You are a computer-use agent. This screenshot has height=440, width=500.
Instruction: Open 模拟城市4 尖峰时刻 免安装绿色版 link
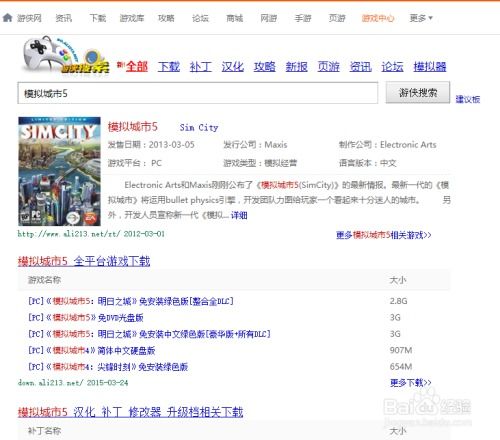[x=108, y=367]
